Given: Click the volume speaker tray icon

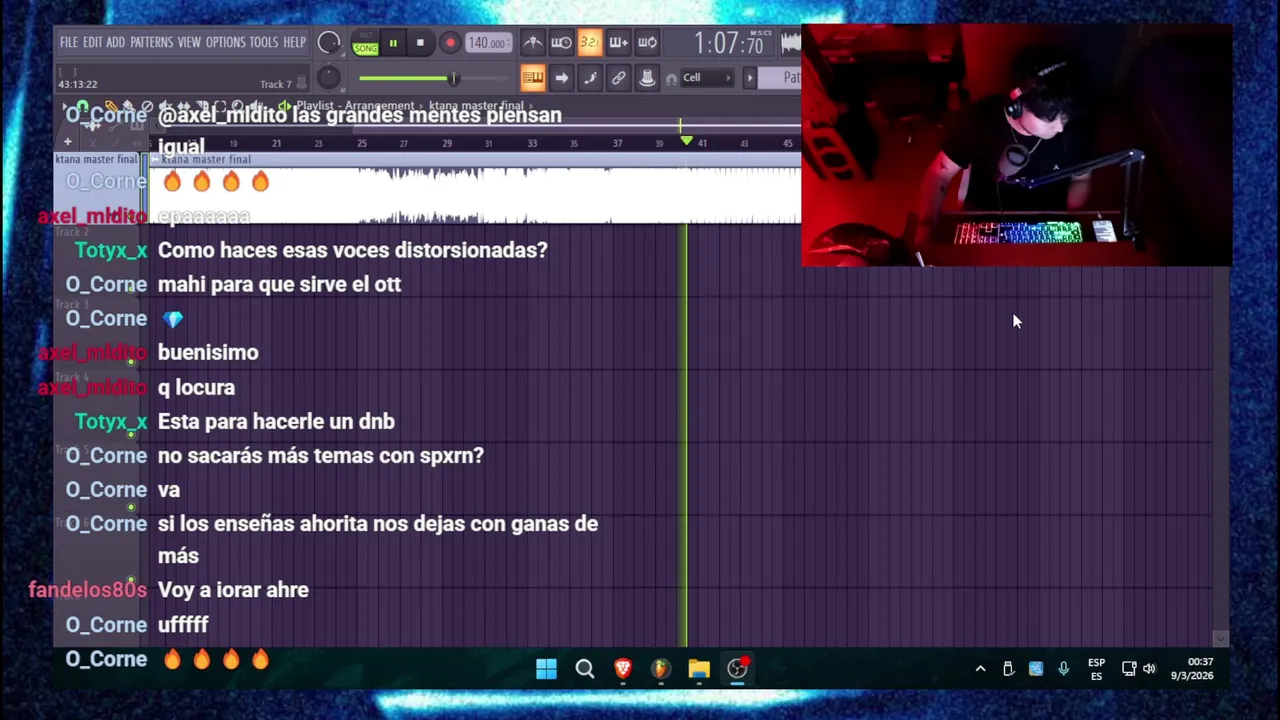Looking at the screenshot, I should click(x=1149, y=669).
